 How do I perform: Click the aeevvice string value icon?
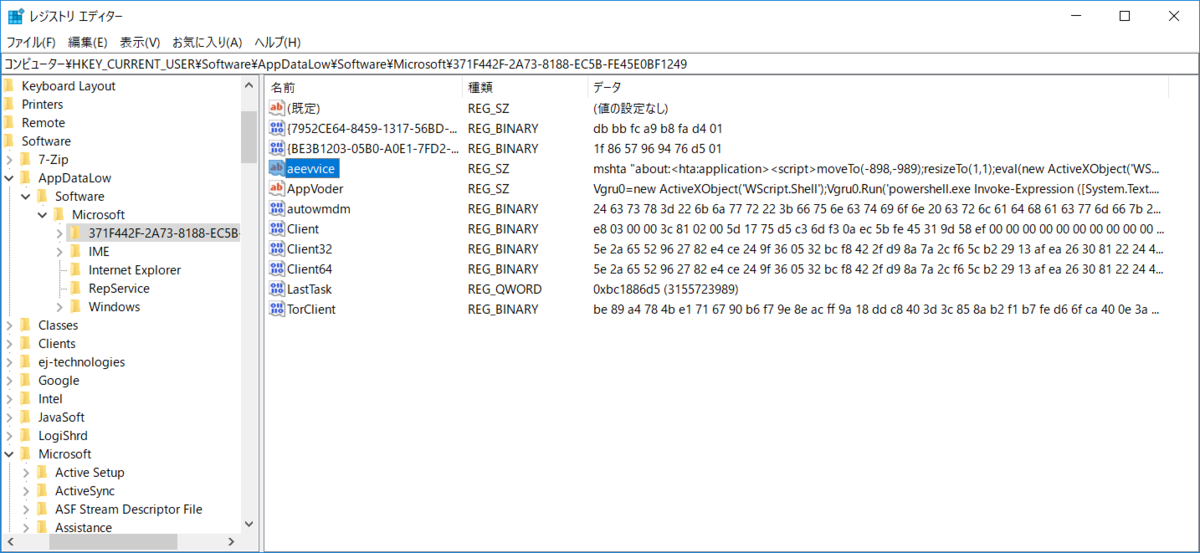tap(277, 168)
